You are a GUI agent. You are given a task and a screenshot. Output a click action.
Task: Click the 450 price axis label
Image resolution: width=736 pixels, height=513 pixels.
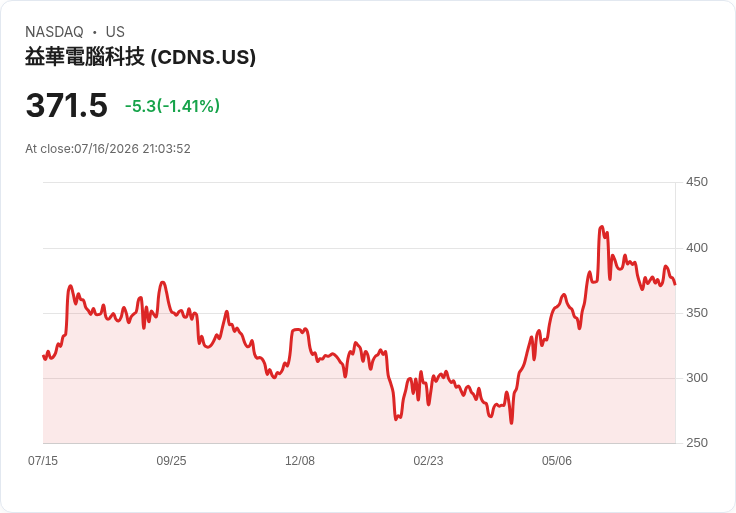[x=697, y=182]
